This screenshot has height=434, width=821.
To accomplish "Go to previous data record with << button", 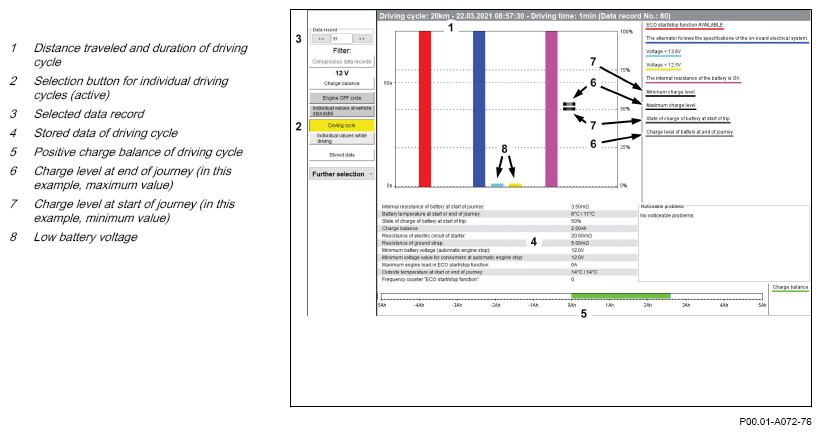I will coord(321,39).
